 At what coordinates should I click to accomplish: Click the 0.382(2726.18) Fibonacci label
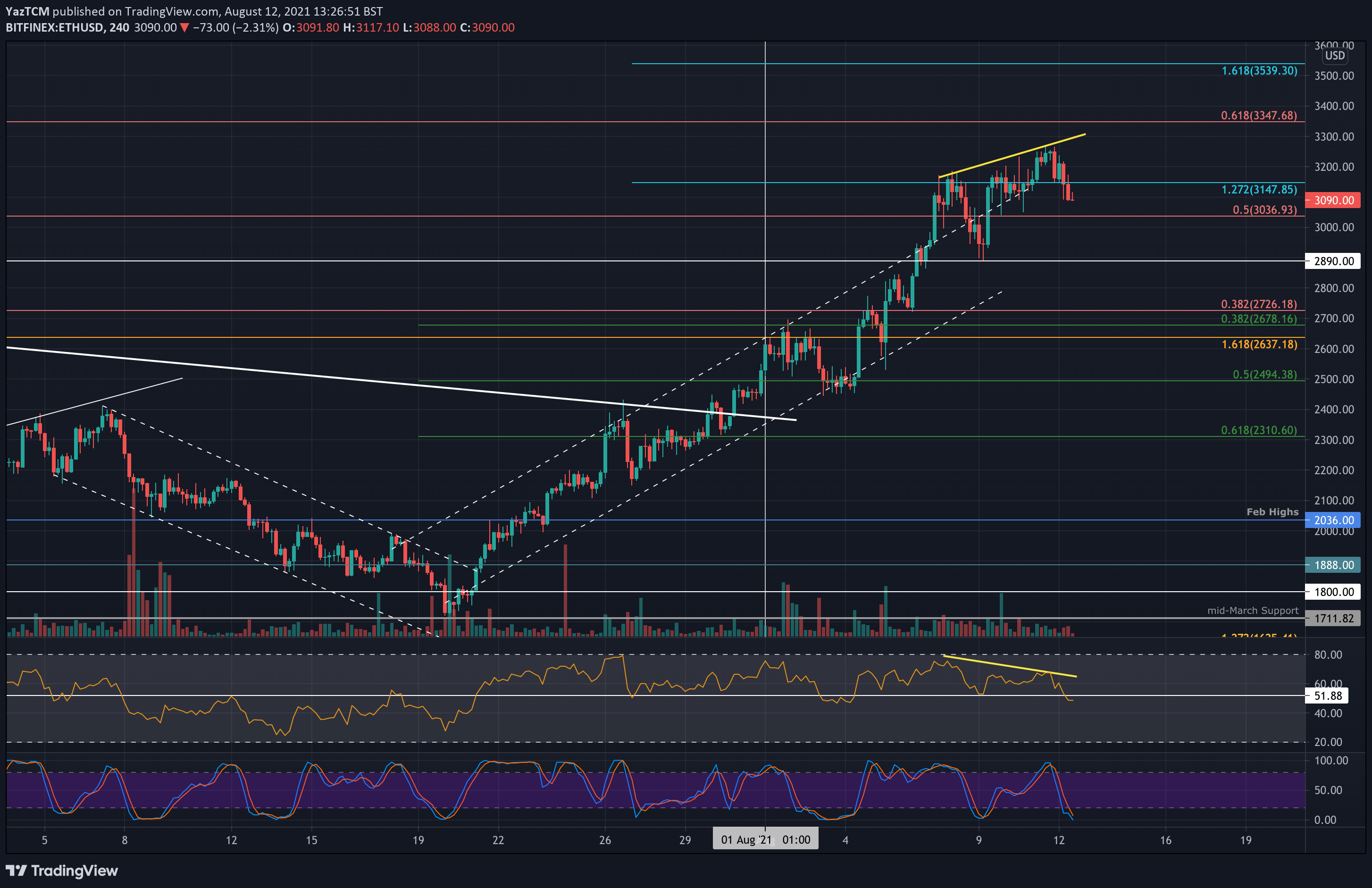pyautogui.click(x=1259, y=304)
